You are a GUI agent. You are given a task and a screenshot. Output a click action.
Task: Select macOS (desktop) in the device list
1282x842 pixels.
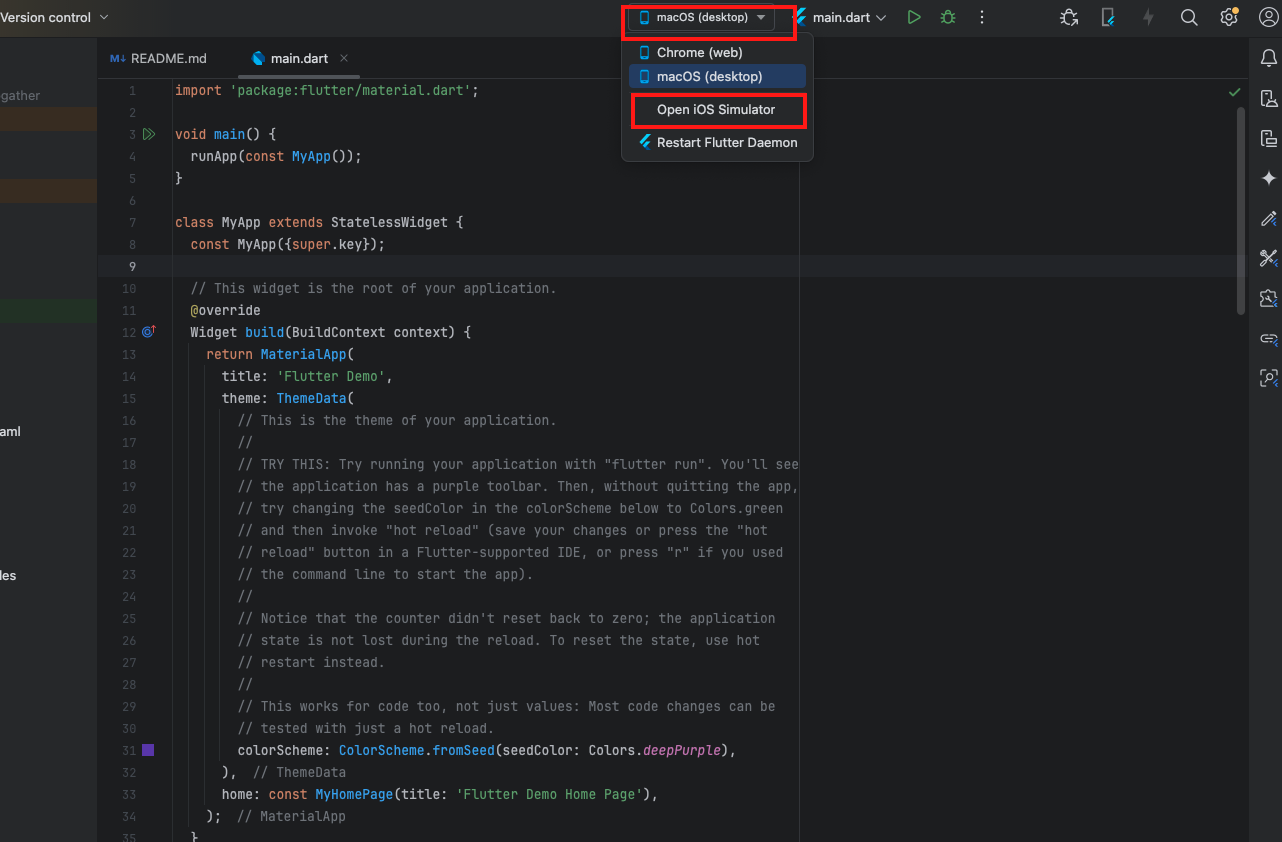[717, 76]
